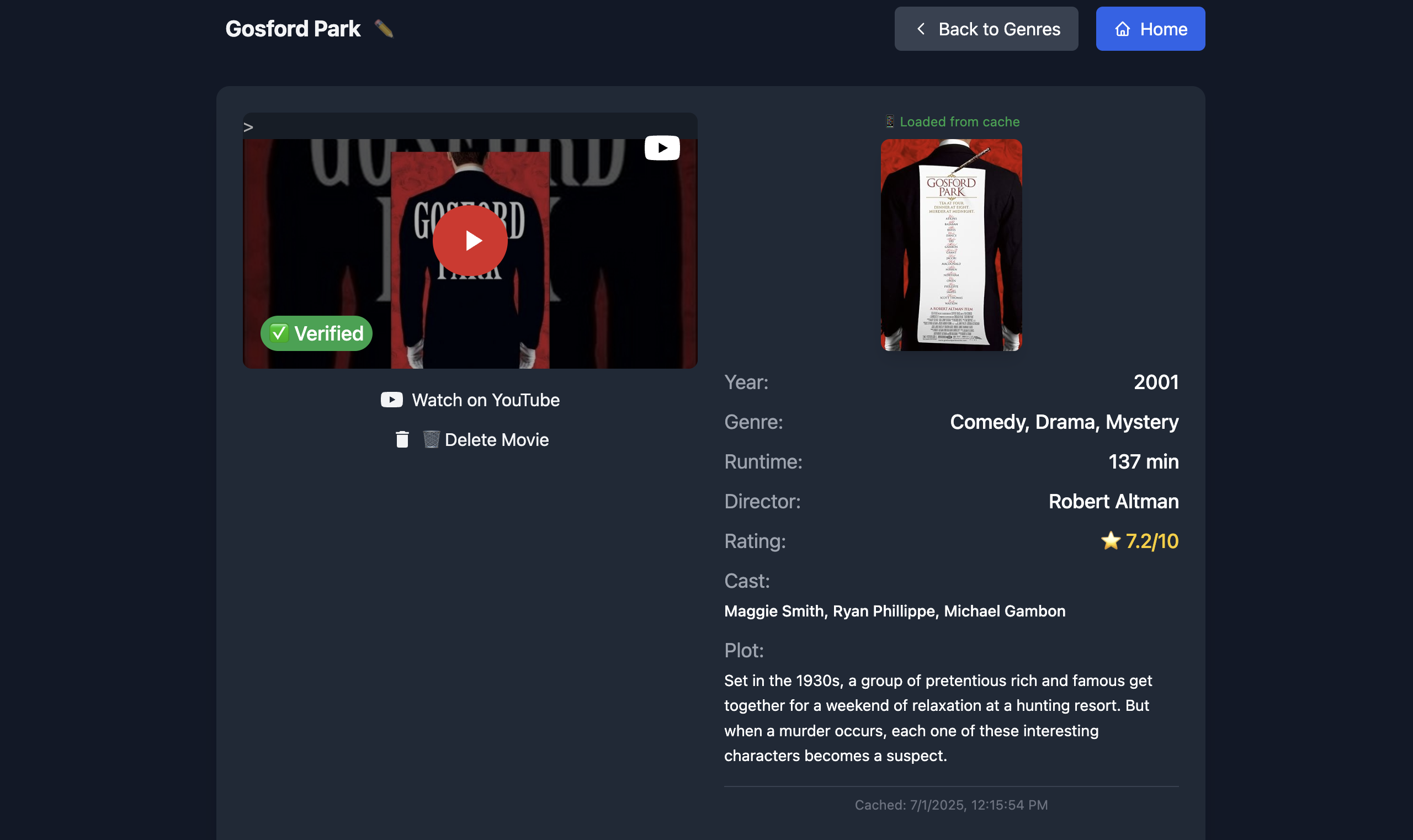Select the director name Robert Altman
The width and height of the screenshot is (1413, 840).
coord(1113,502)
